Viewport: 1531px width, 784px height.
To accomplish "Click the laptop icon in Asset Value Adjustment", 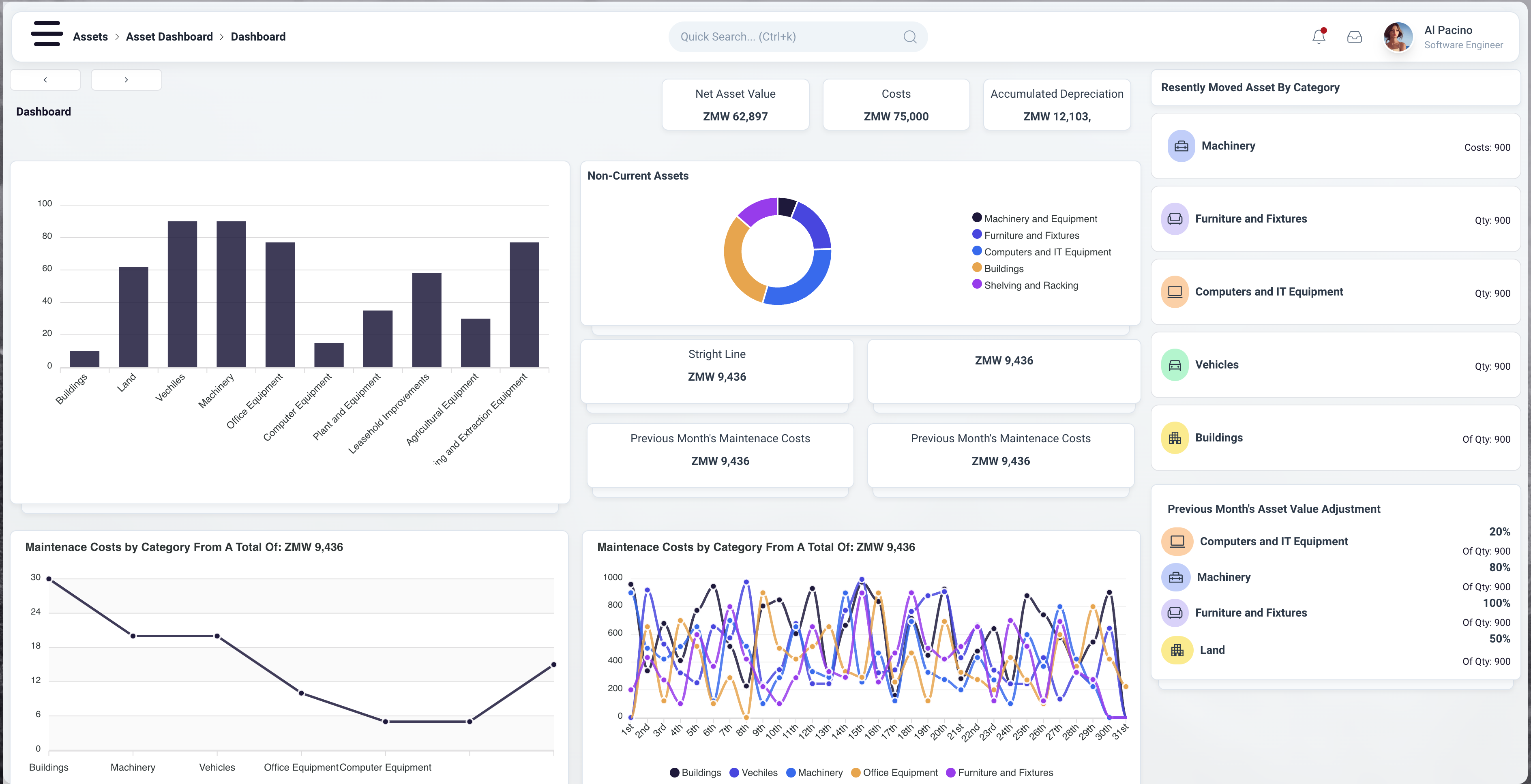I will click(1177, 542).
